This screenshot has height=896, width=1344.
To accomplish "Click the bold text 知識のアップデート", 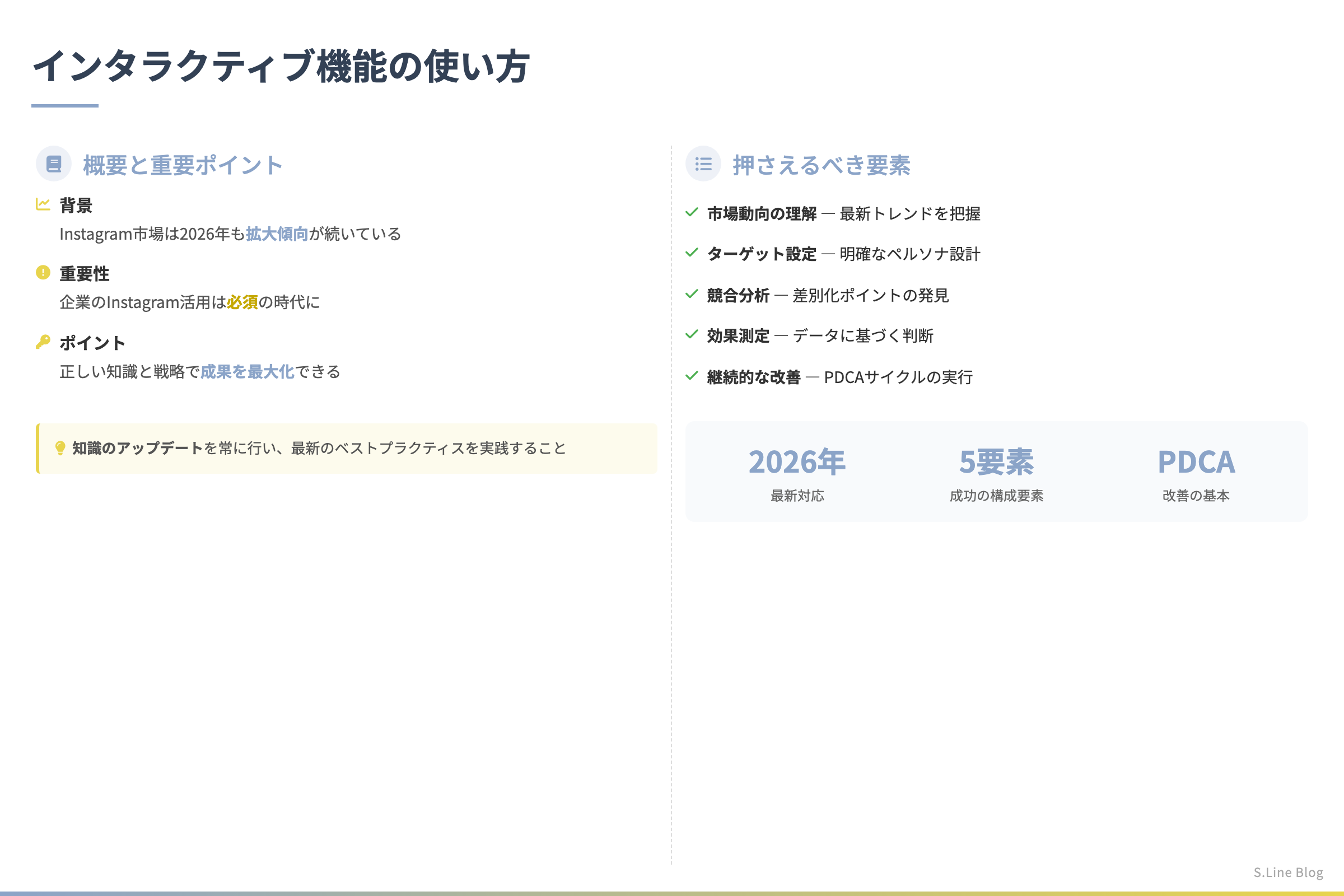I will click(138, 448).
